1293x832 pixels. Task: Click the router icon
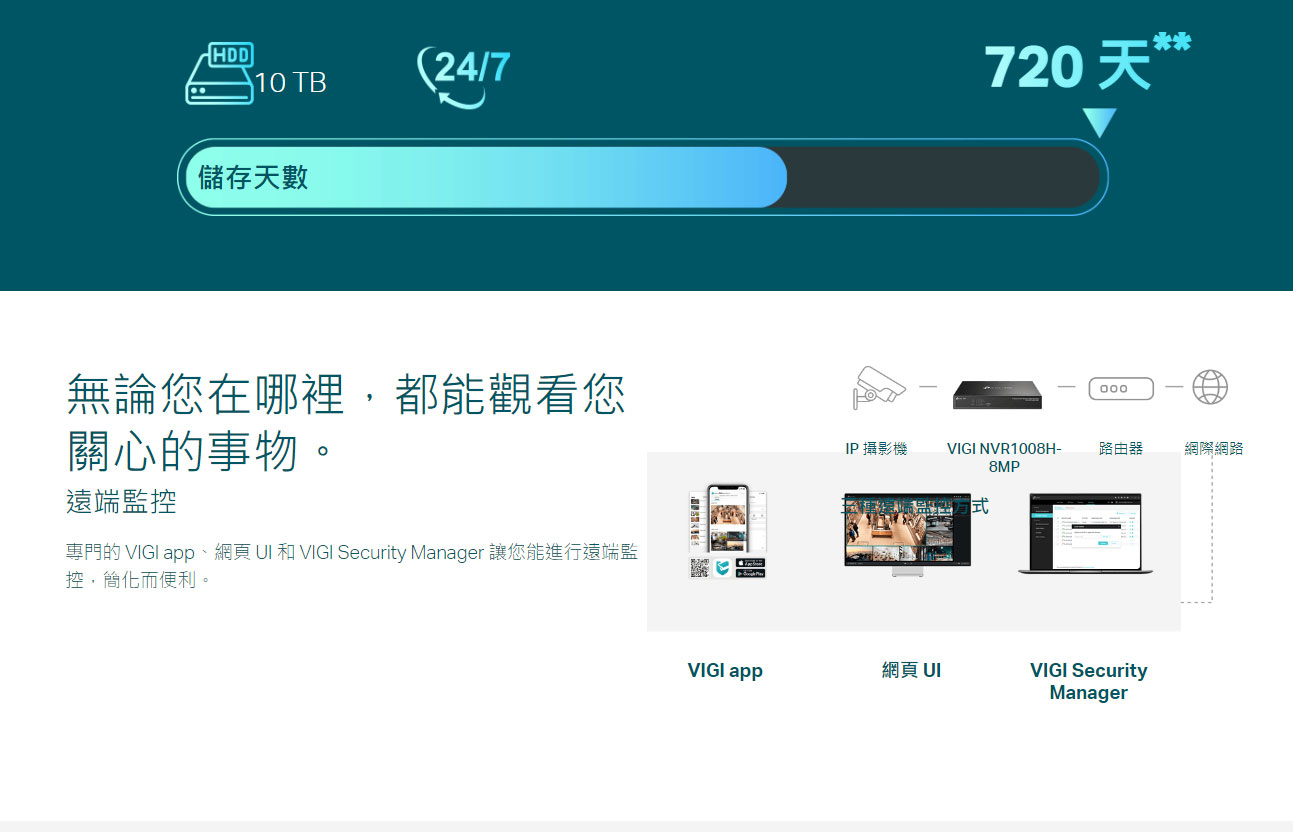tap(1120, 388)
